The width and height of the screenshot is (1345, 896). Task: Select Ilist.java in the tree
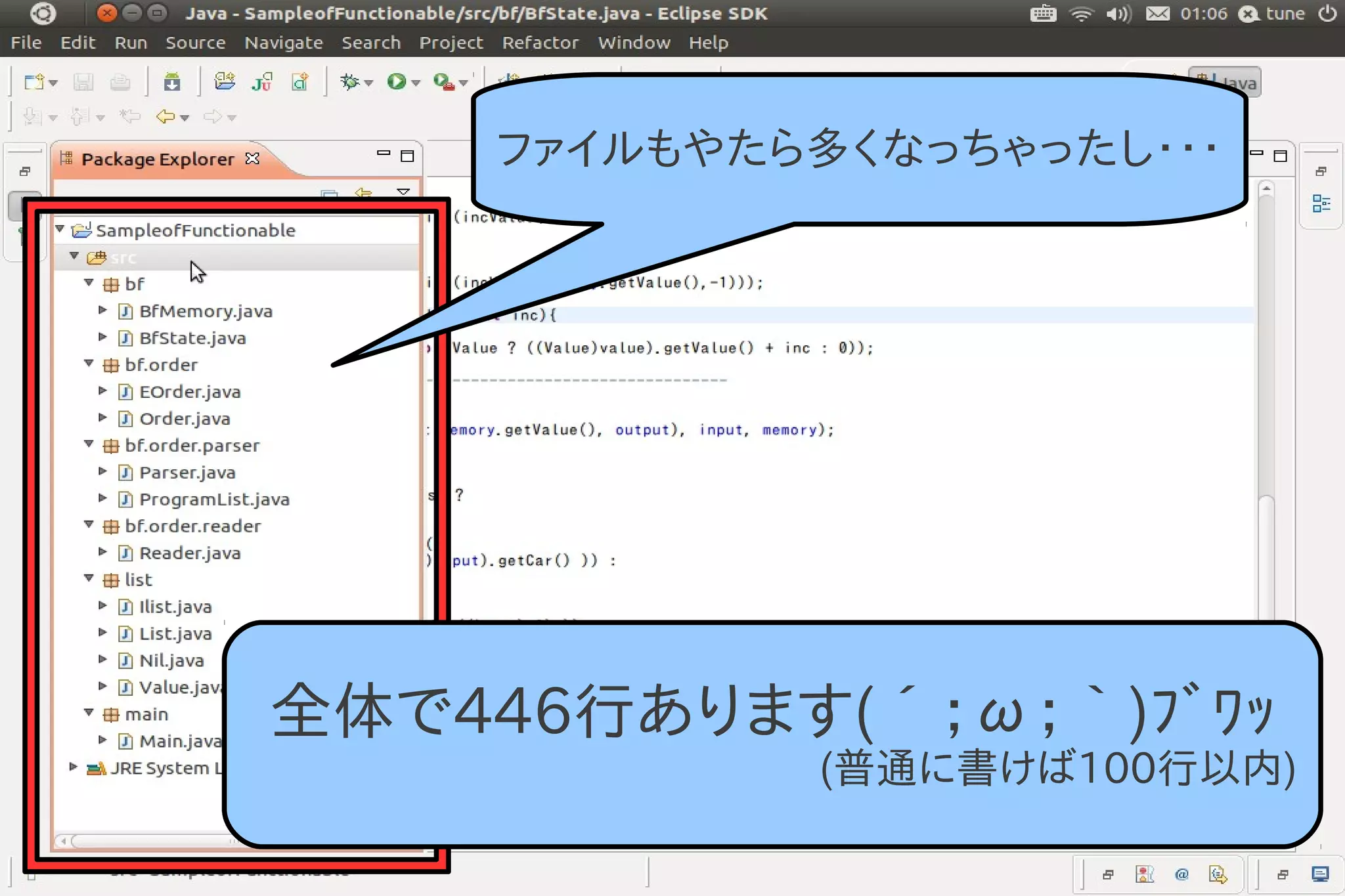(175, 607)
